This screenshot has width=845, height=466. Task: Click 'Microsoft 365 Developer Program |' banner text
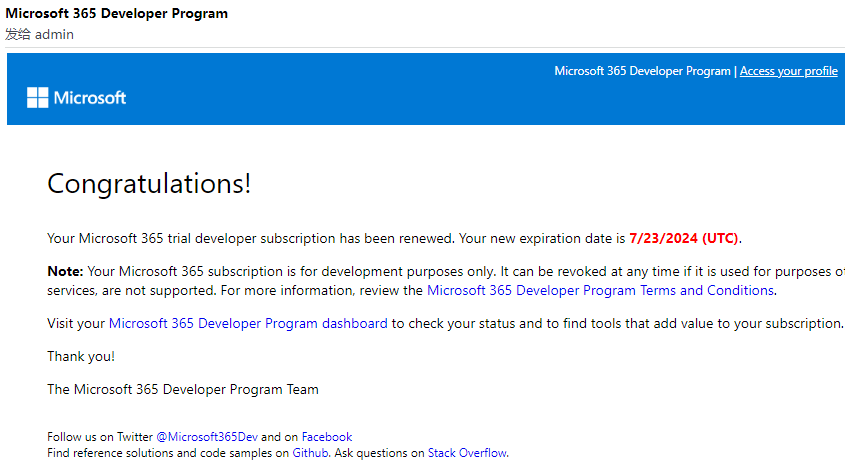[x=646, y=71]
